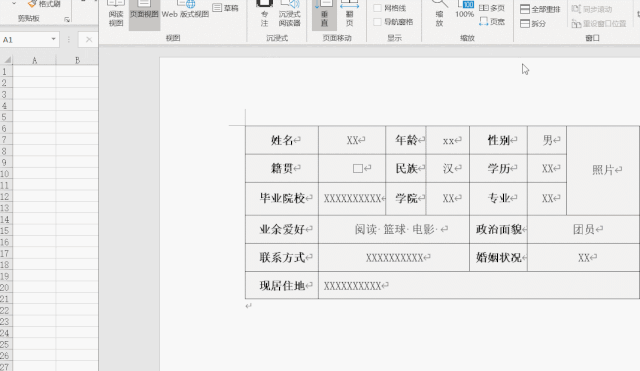Click the 籍贯 table cell
This screenshot has width=640, height=371.
(282, 168)
